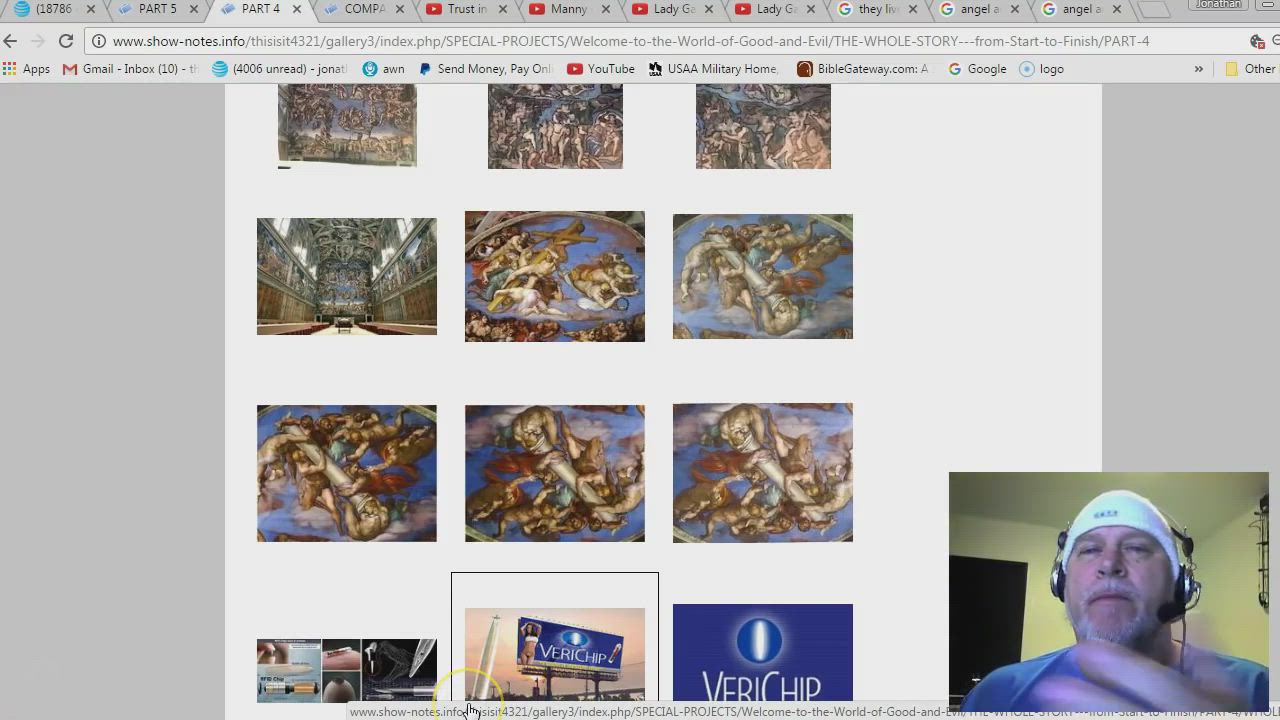
Task: Open the Send Money PayPal bookmark
Action: click(x=486, y=69)
